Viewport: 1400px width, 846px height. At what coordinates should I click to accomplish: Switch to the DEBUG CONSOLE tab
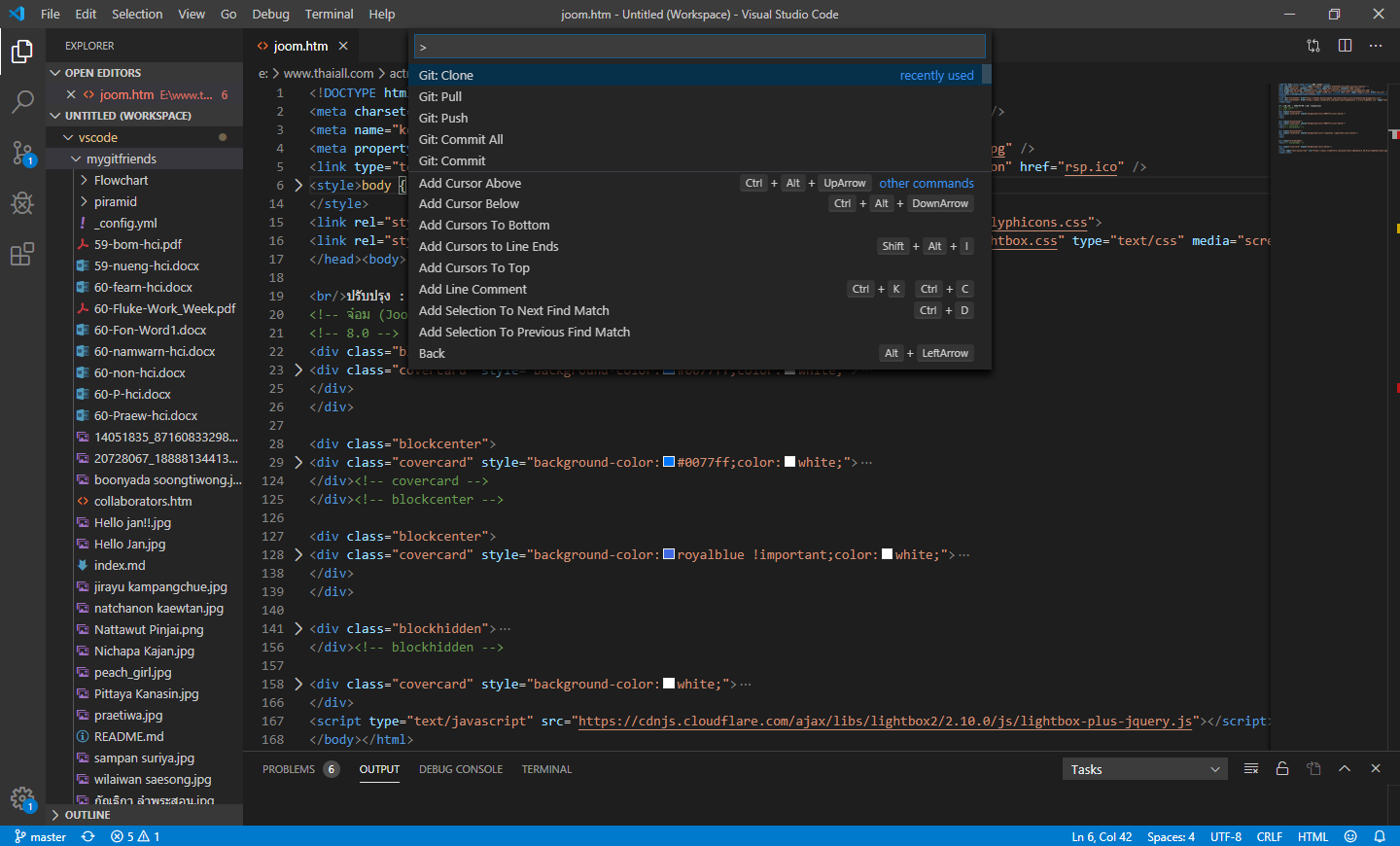tap(460, 769)
